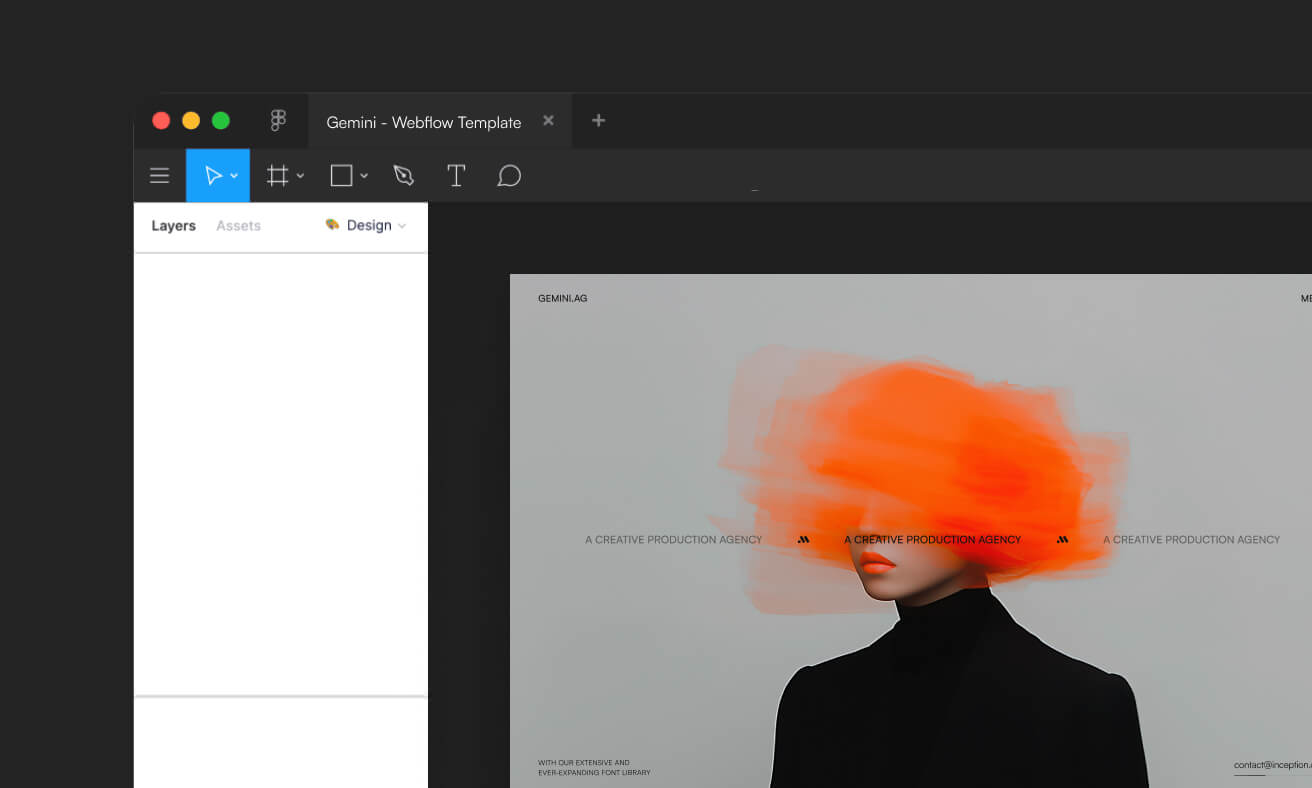
Task: Select right A CREATIVE PRODUCTION AGENCY text
Action: 1191,540
